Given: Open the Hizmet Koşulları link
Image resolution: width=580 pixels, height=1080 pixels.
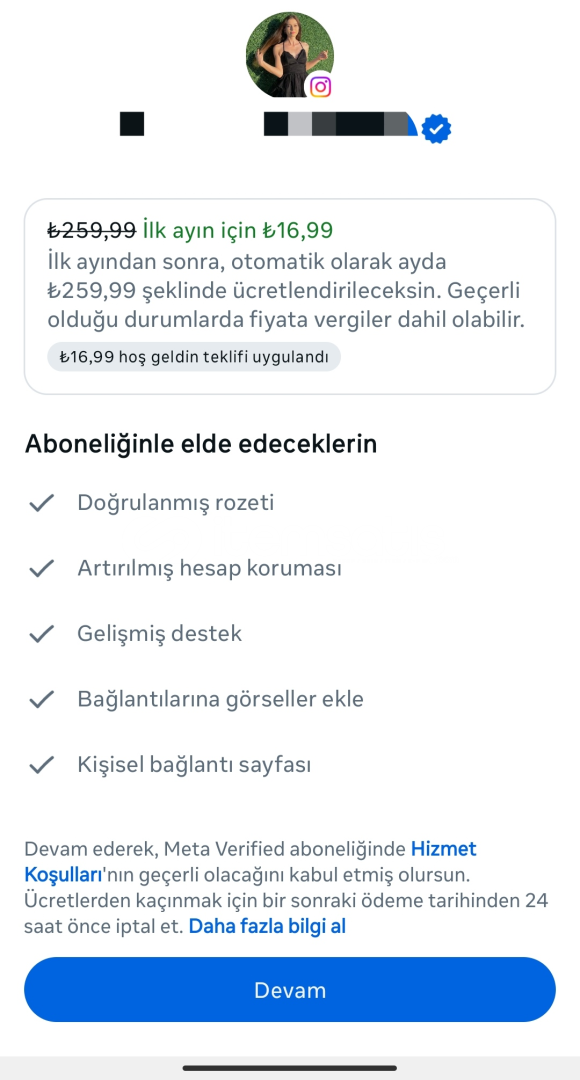Looking at the screenshot, I should click(251, 862).
